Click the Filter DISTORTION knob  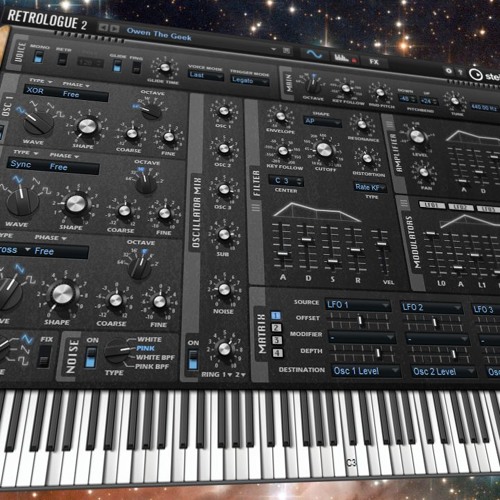[x=367, y=158]
